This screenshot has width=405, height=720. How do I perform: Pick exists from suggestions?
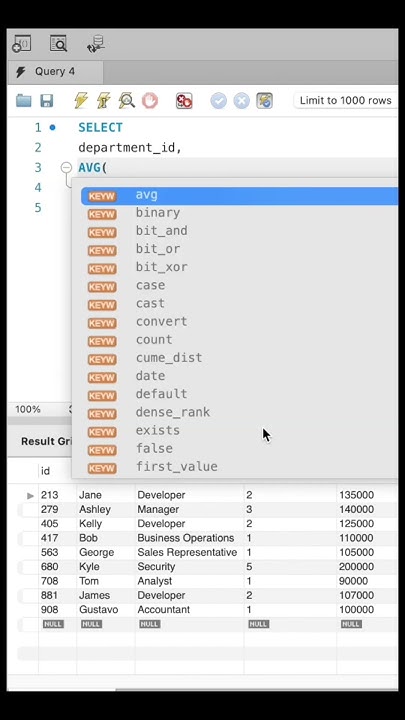239,431
